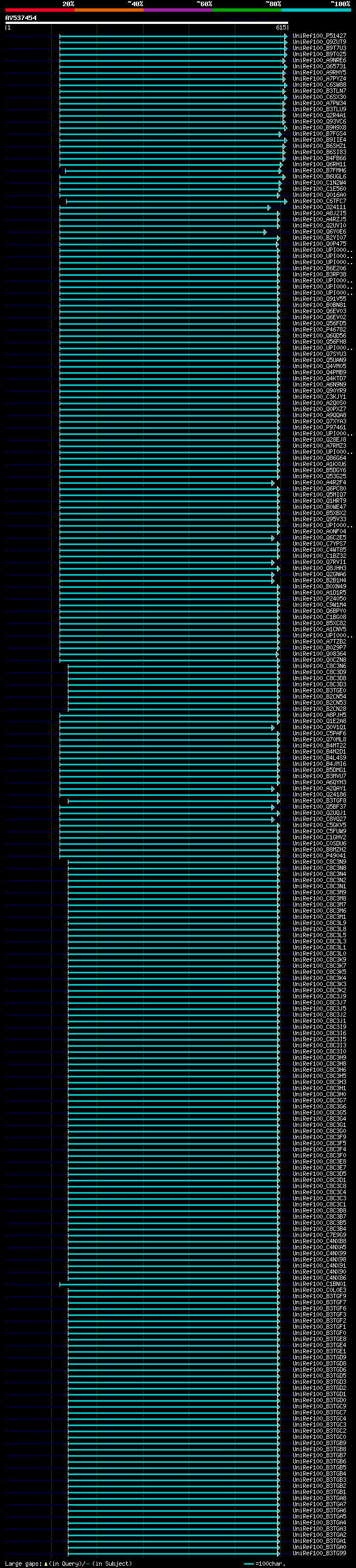This screenshot has height=1568, width=356.
Task: Click the purple ~60% identity scale segment
Action: tap(177, 10)
